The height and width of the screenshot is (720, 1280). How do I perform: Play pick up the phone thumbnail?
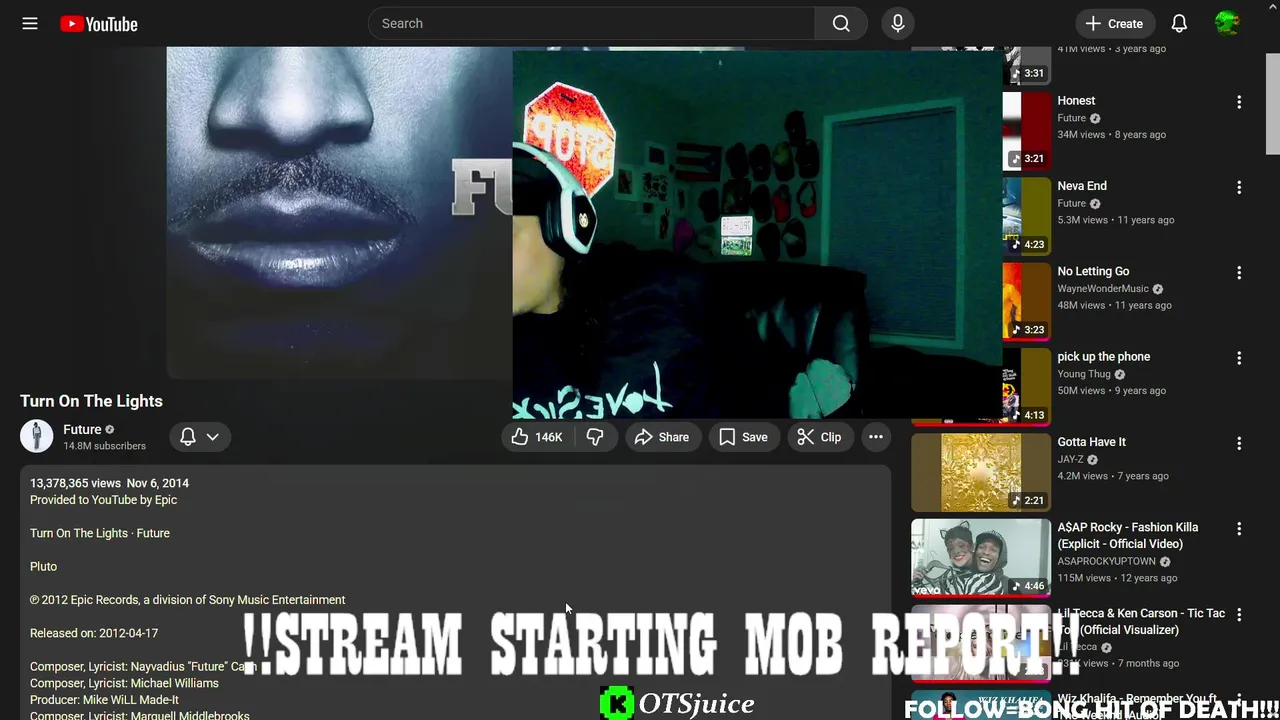coord(1027,387)
